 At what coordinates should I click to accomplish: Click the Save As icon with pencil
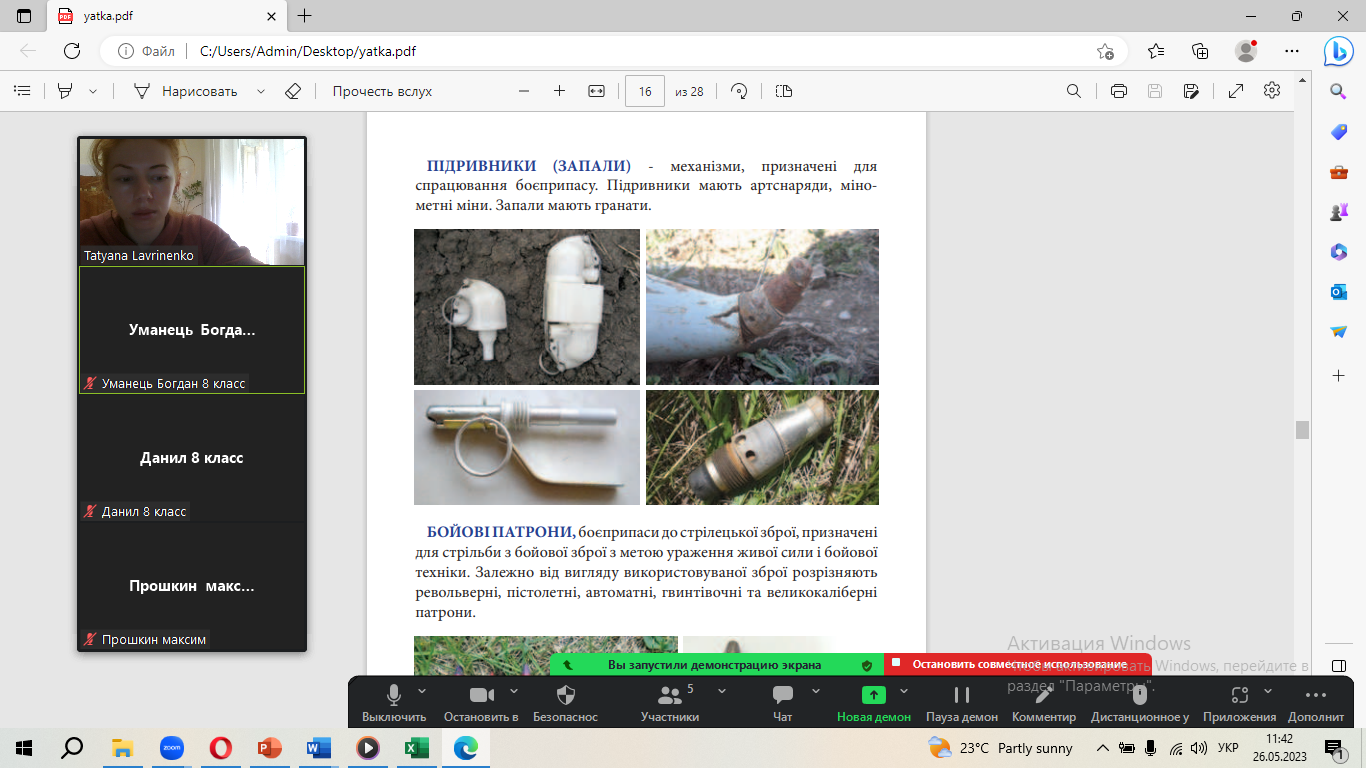pos(1191,91)
